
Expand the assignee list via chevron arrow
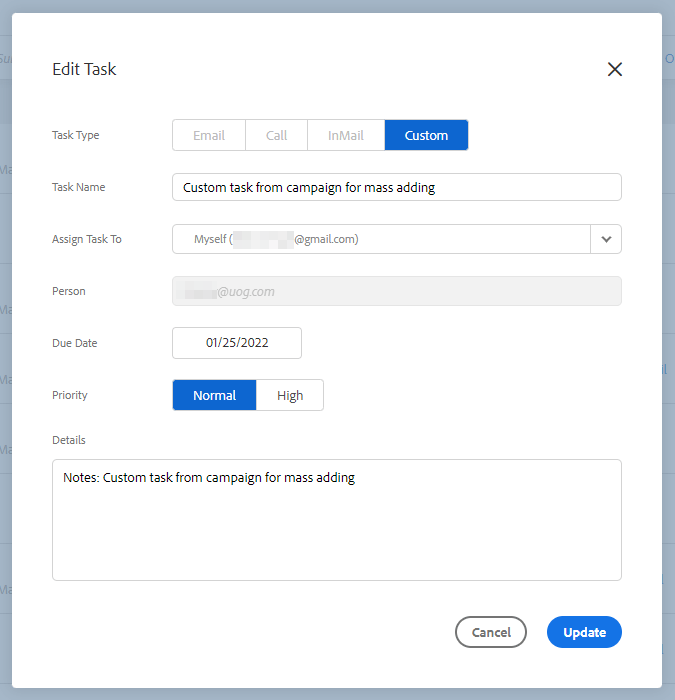pos(606,239)
